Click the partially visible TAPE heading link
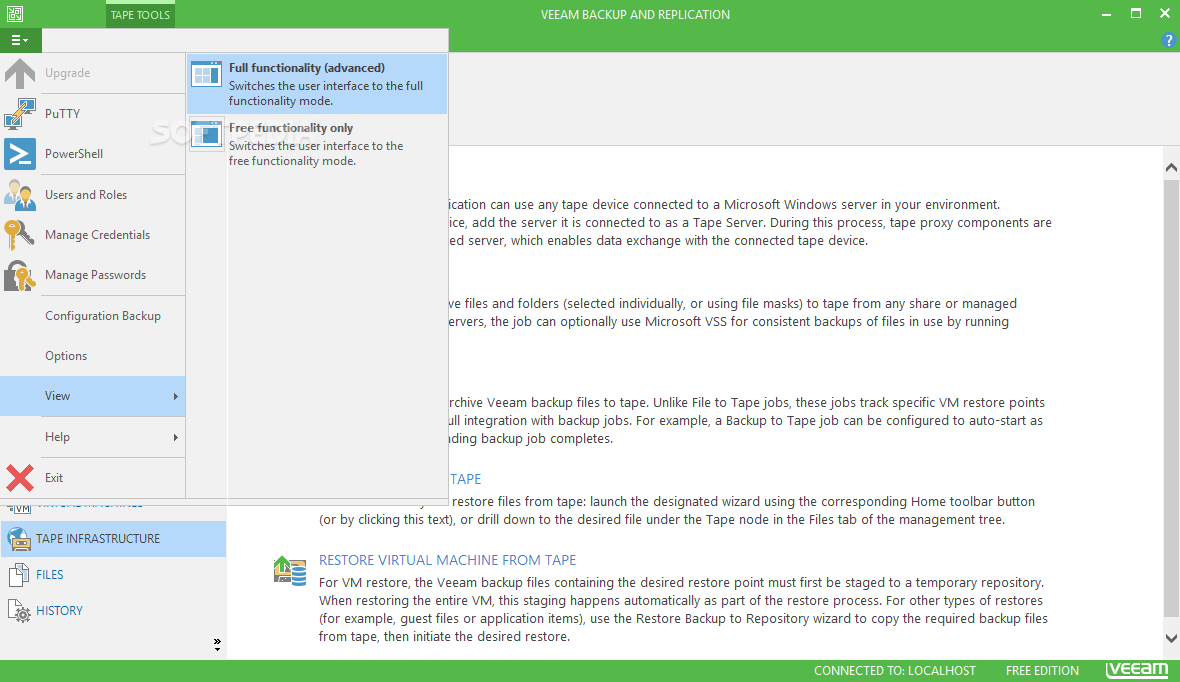Screen dimensions: 1180x682 pyautogui.click(x=465, y=479)
